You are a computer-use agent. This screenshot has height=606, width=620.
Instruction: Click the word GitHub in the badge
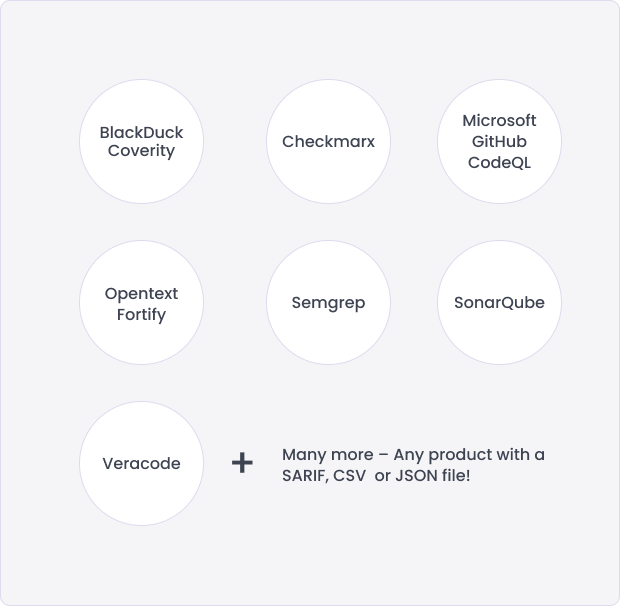[x=499, y=142]
